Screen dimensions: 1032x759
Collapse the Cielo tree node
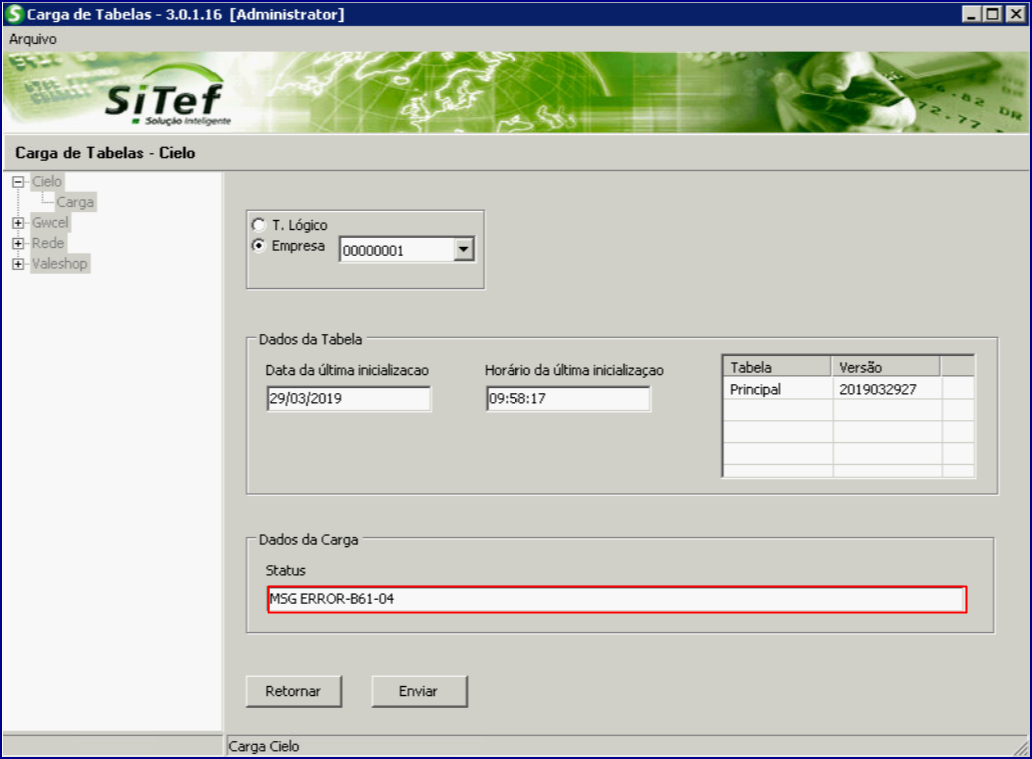[18, 182]
